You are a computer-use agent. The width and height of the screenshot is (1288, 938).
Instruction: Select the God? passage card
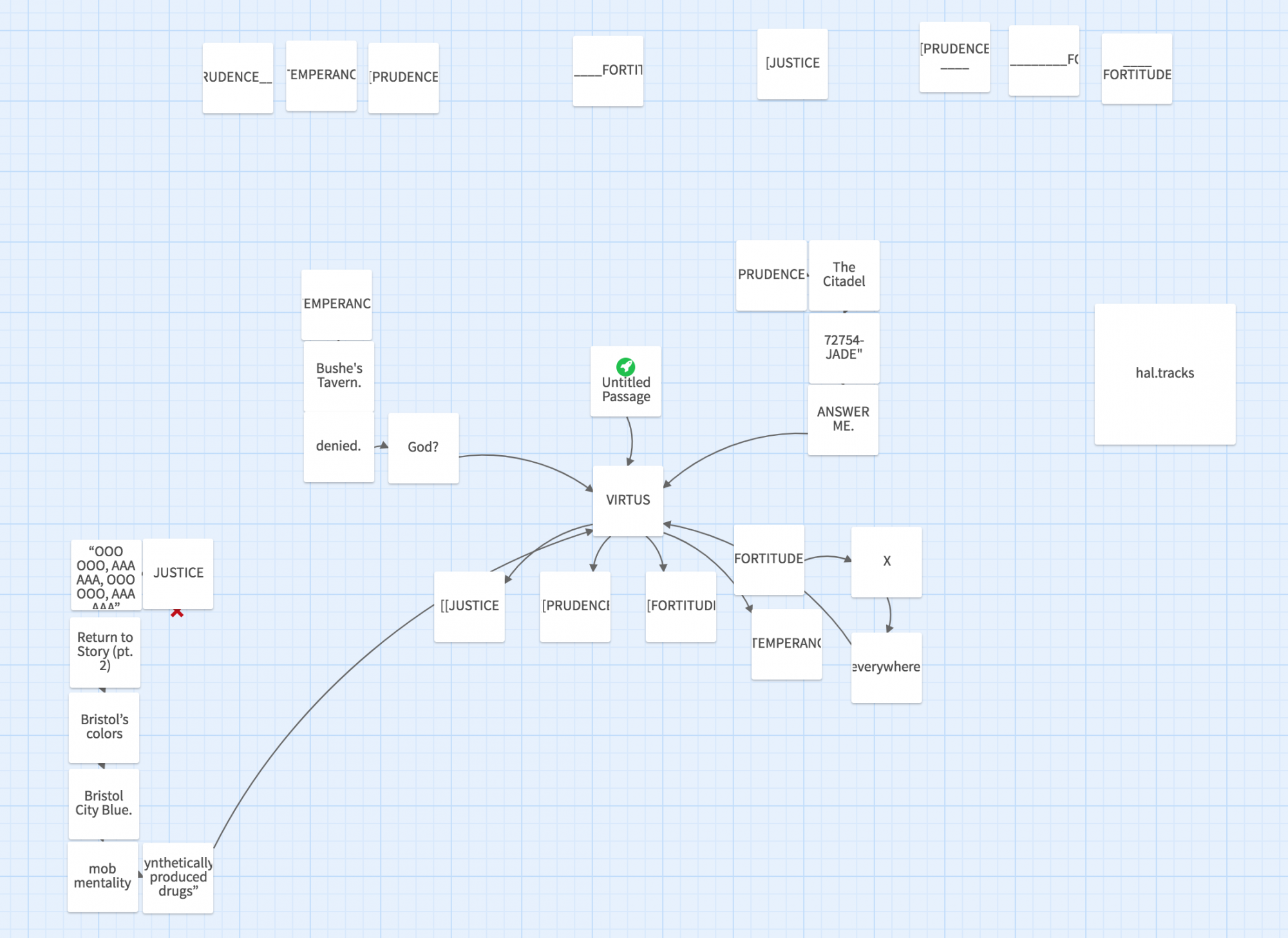pos(423,448)
